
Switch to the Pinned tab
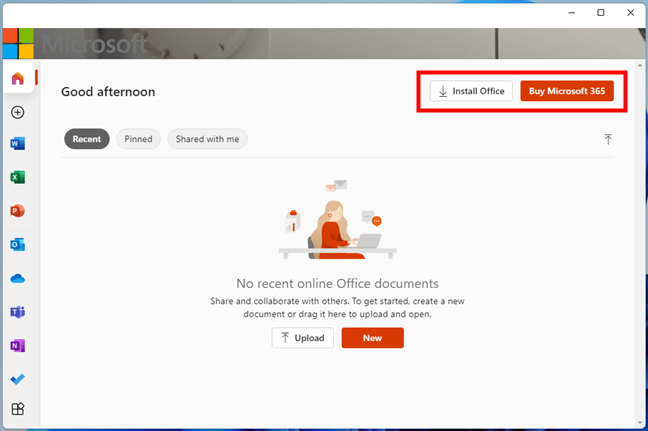point(138,139)
